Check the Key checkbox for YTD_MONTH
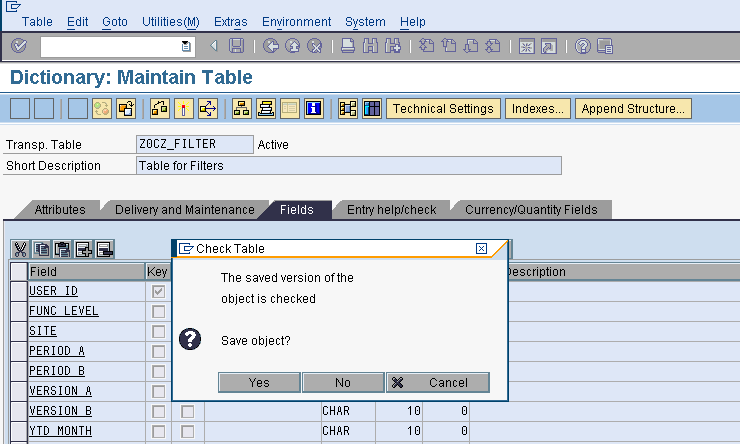740x444 pixels. click(x=158, y=431)
